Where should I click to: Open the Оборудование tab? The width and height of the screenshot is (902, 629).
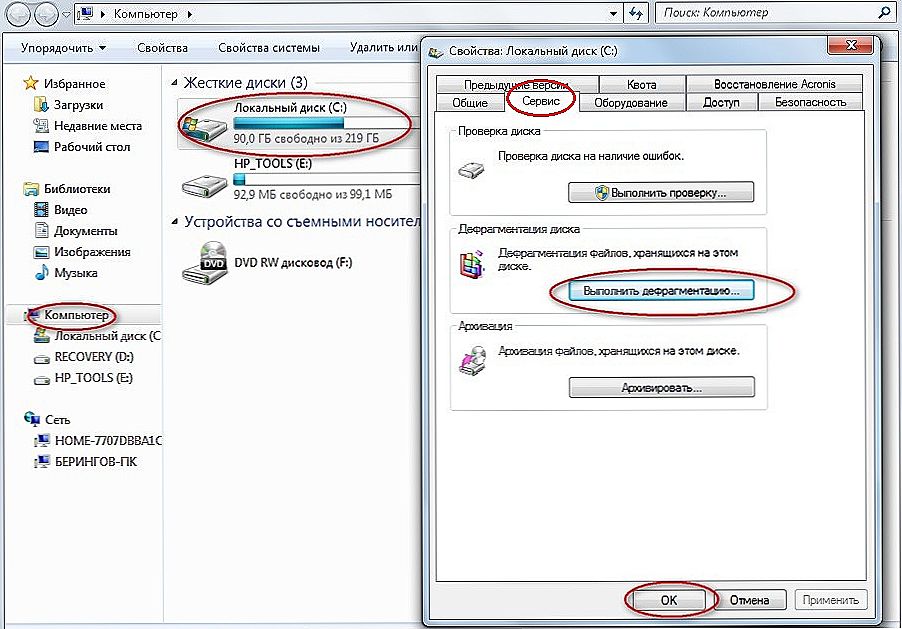[631, 102]
